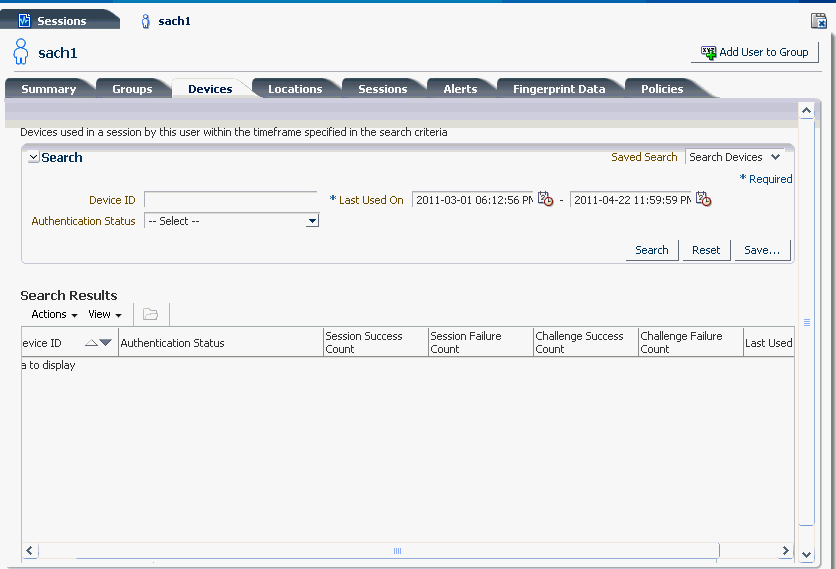Click the horizontal scrollbar thumb of results table
Screen dimensions: 836x569
(379, 550)
